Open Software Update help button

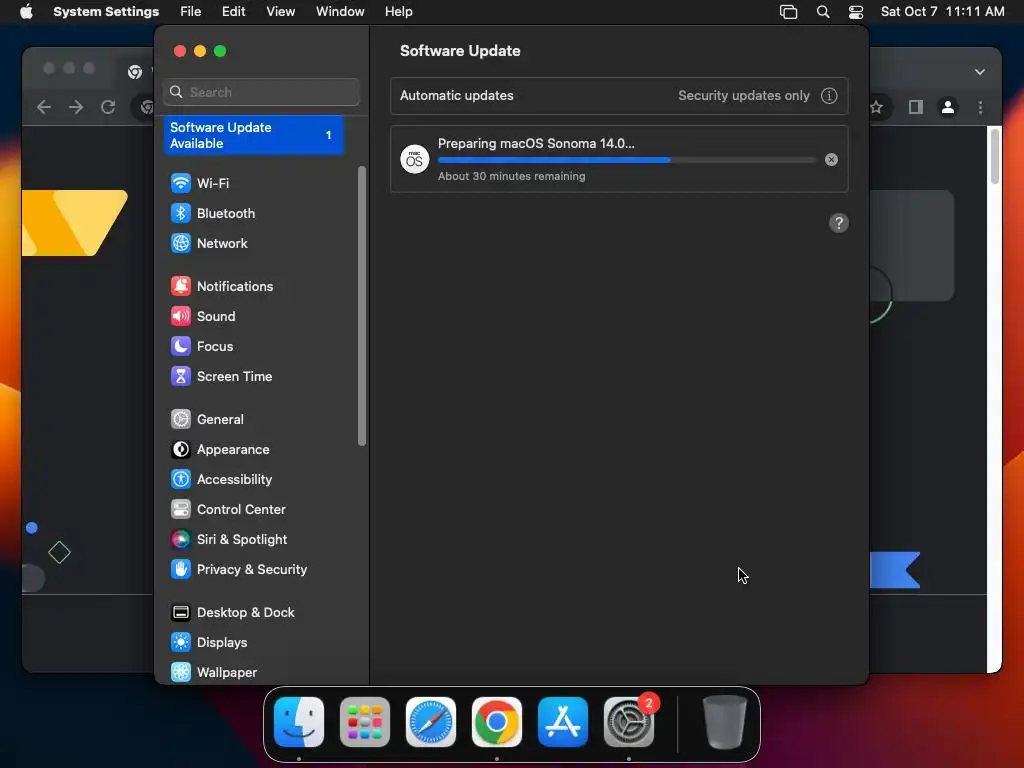[x=839, y=223]
